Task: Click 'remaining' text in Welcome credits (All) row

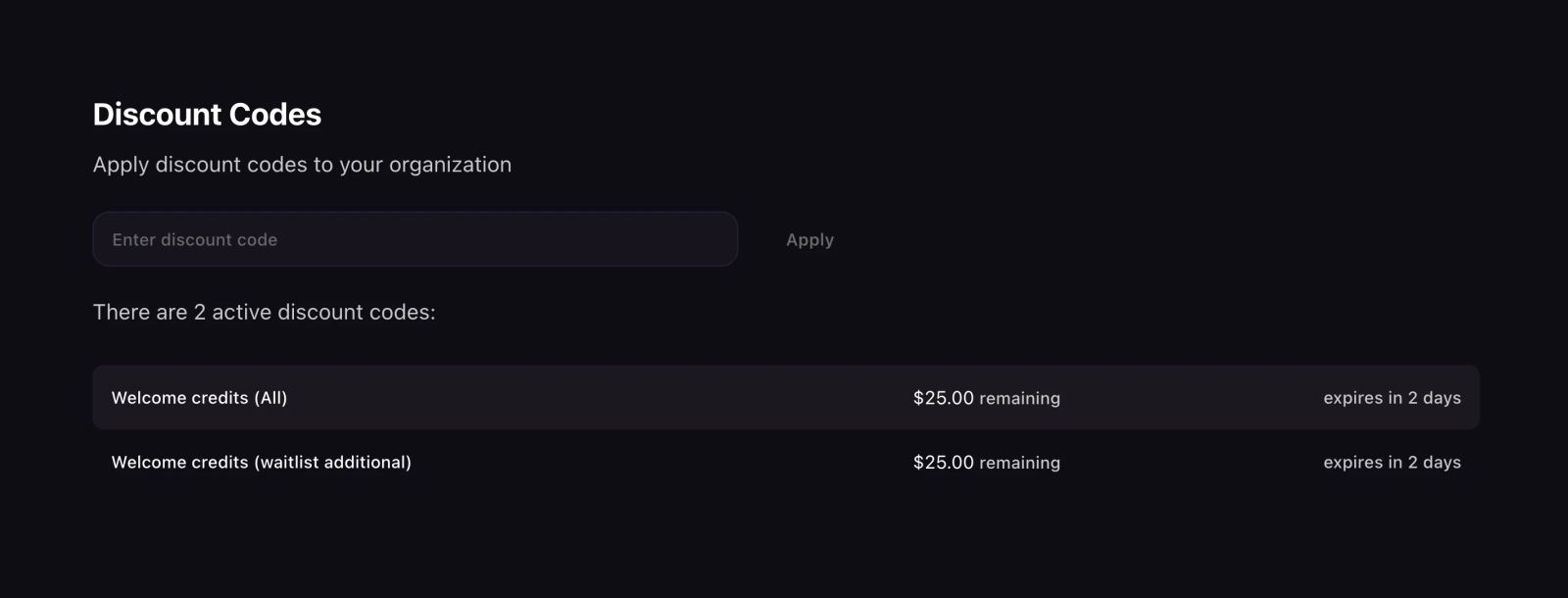Action: coord(1019,399)
